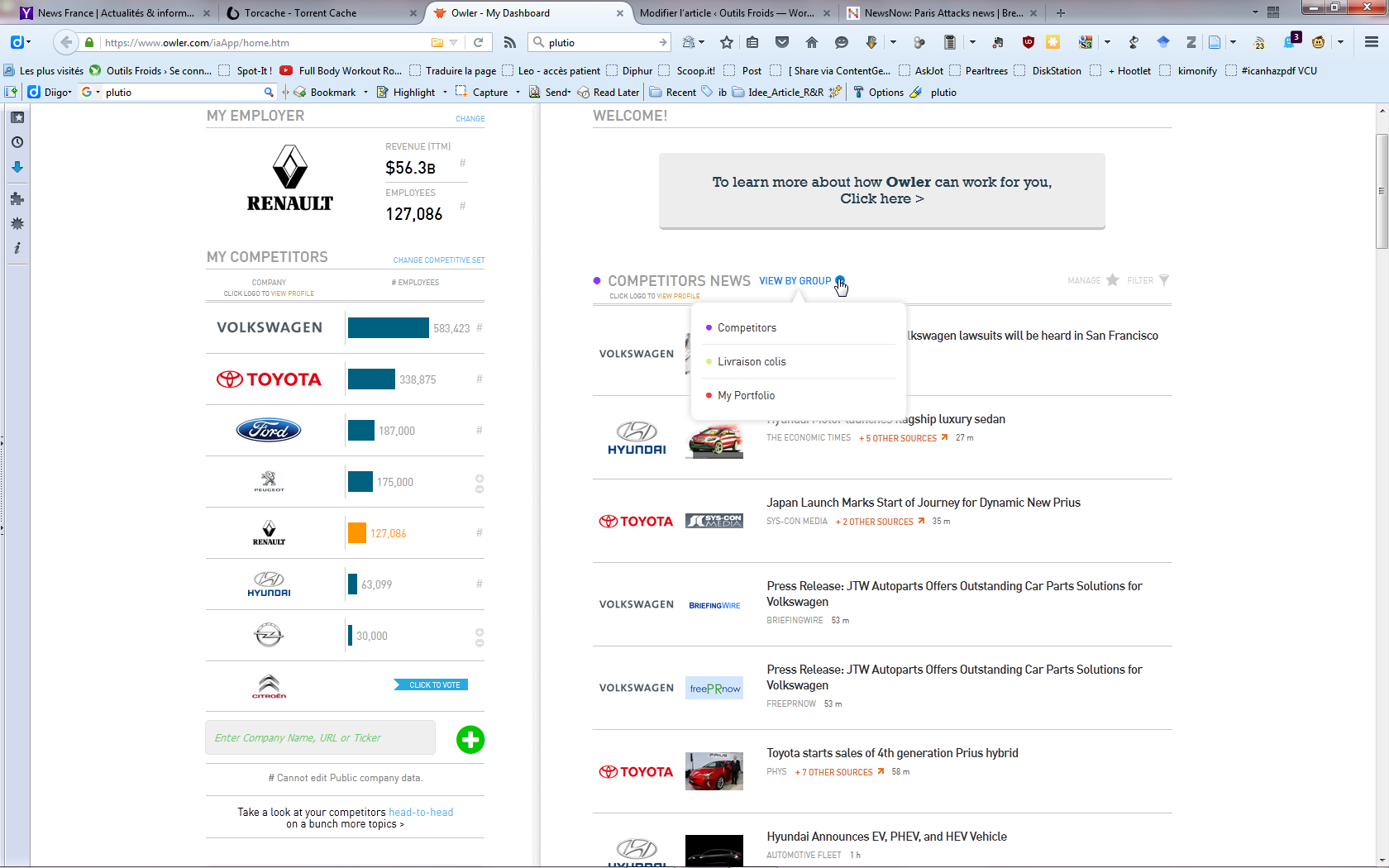
Task: Reload the current page
Action: pyautogui.click(x=478, y=42)
